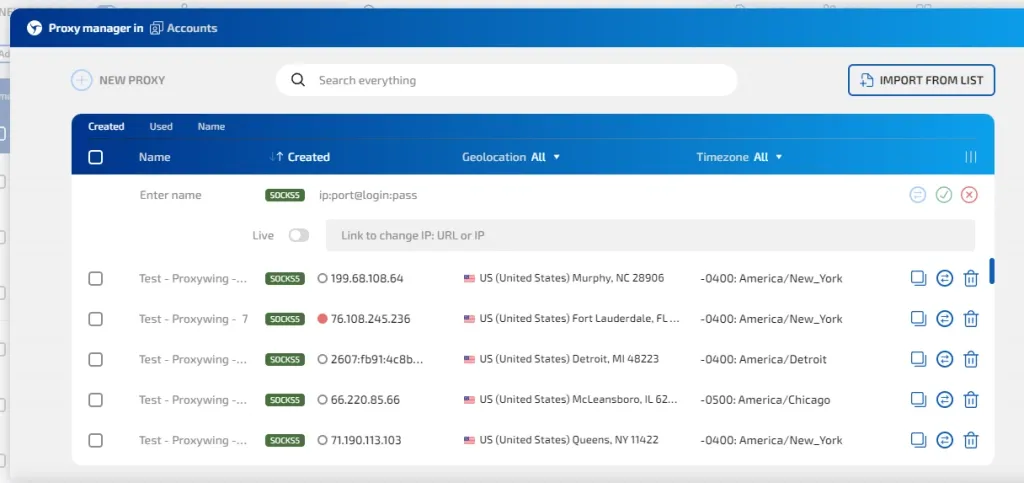Cancel new proxy with red X icon
The image size is (1024, 483).
[968, 195]
